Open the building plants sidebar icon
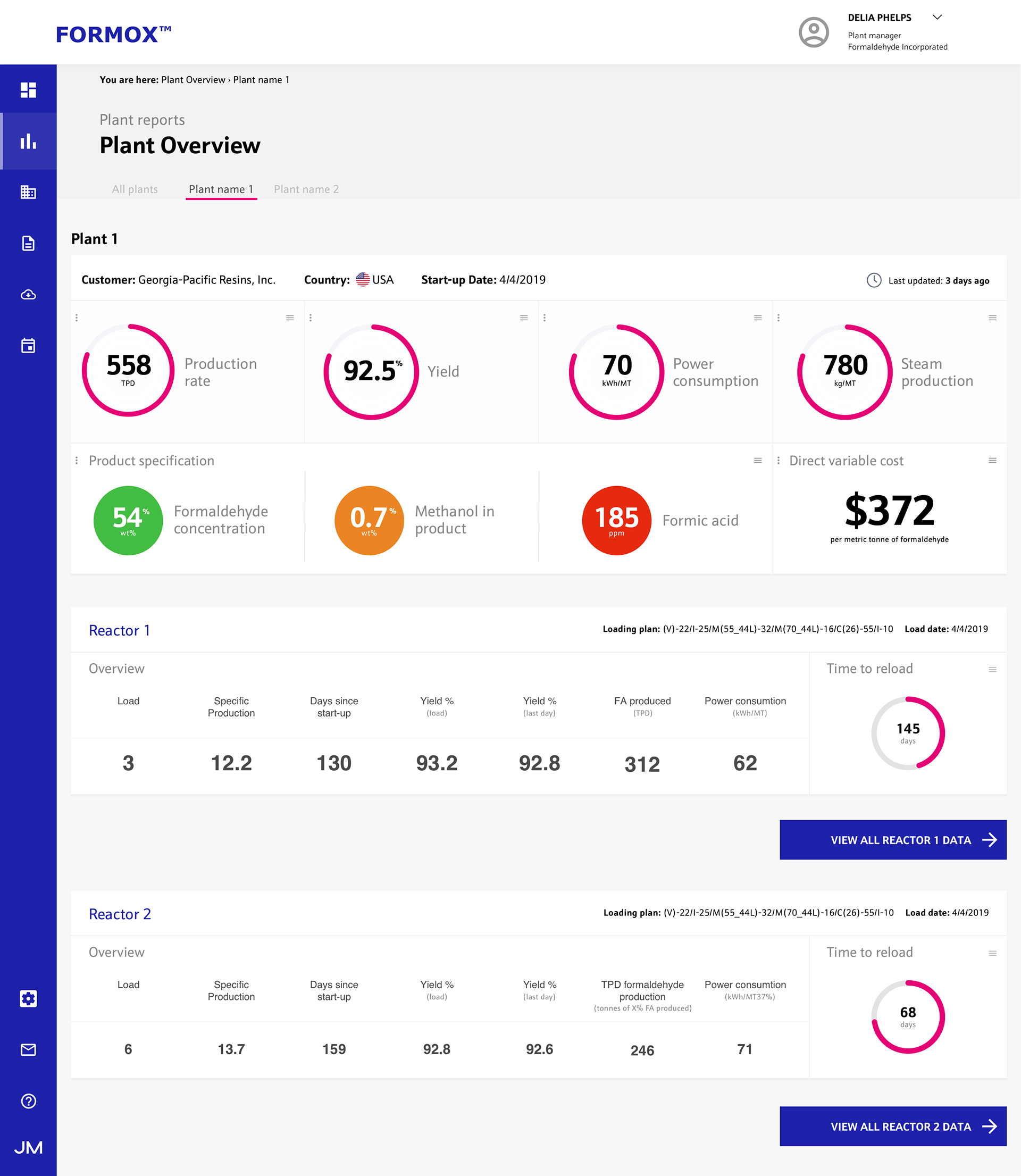 point(28,192)
